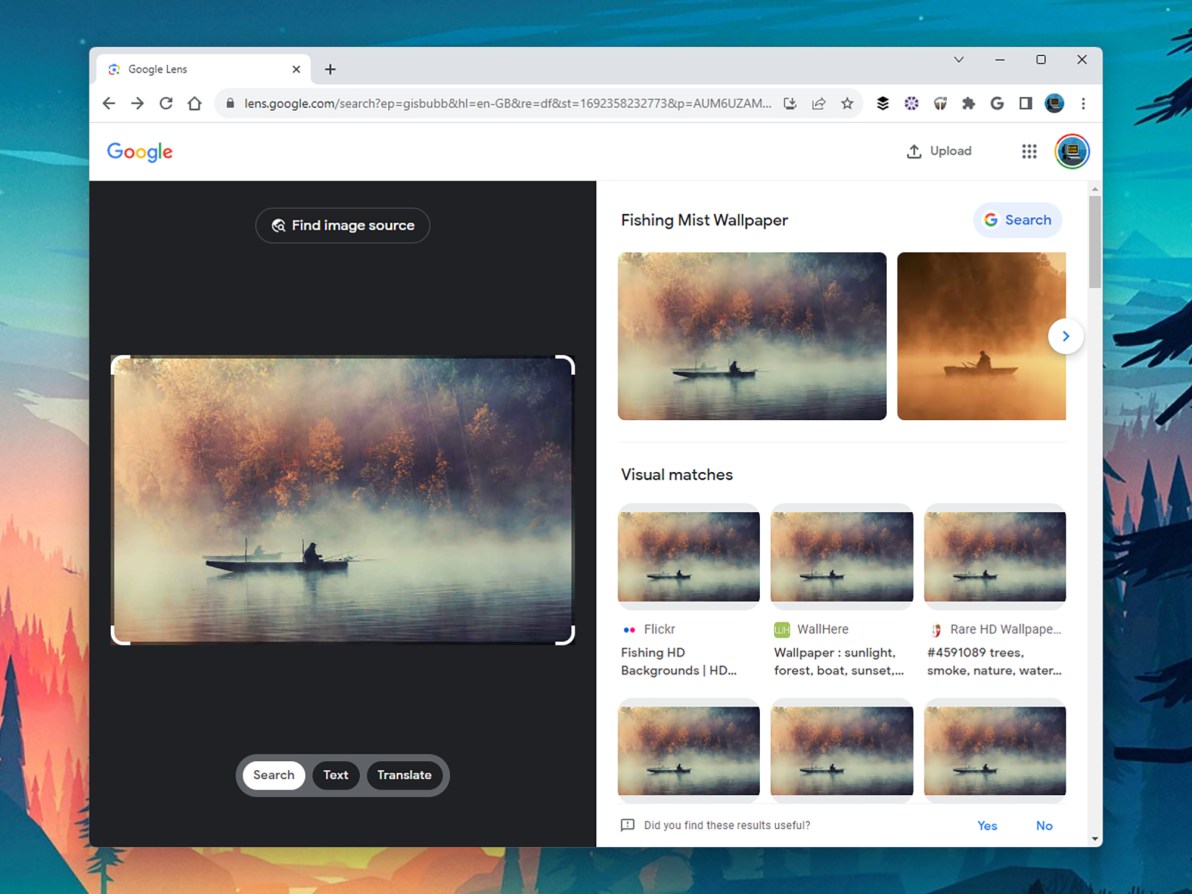Viewport: 1192px width, 894px height.
Task: Switch Lens to Translate mode
Action: [404, 775]
